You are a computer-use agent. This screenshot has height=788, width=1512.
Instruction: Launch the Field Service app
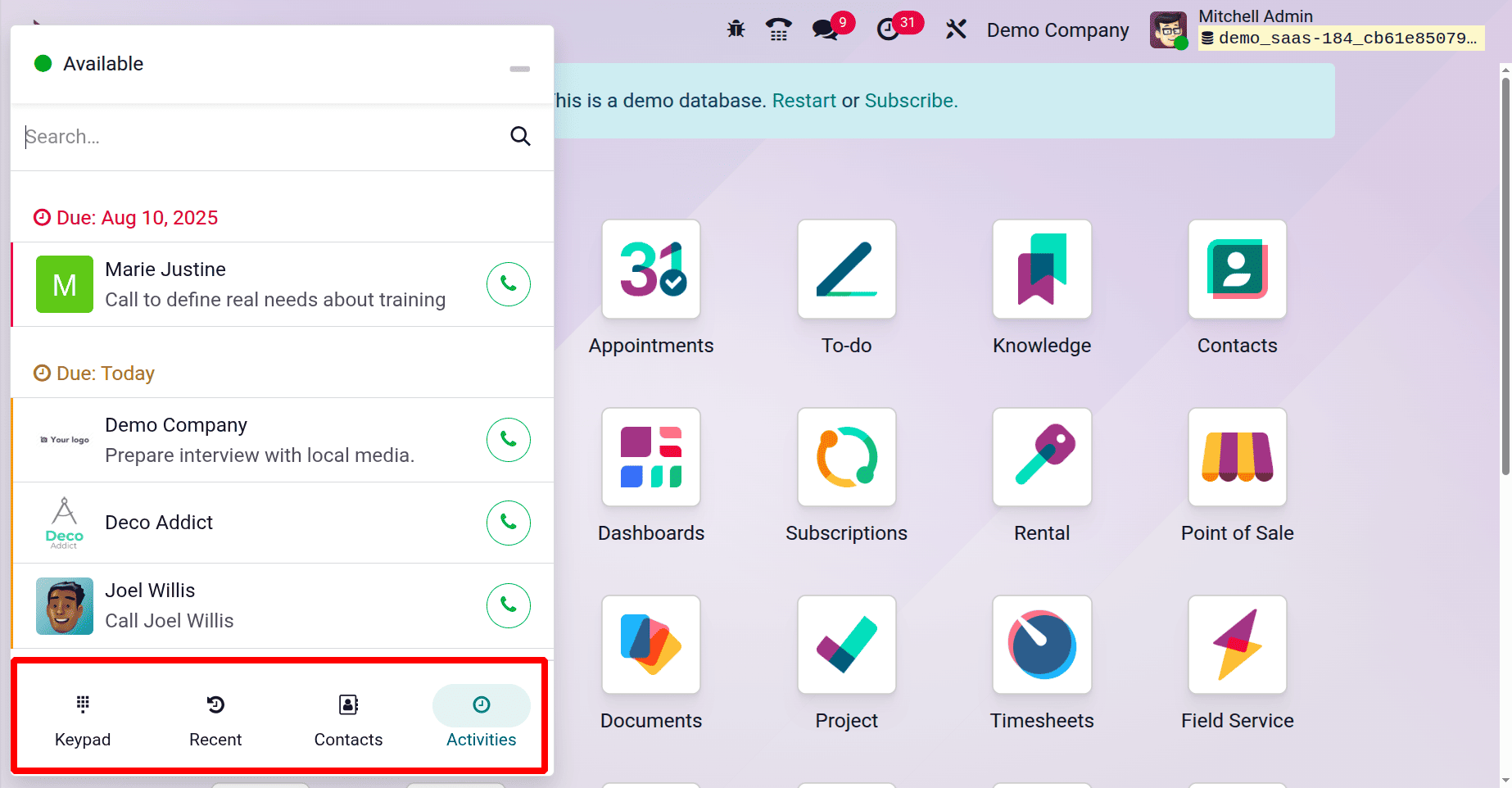tap(1237, 645)
